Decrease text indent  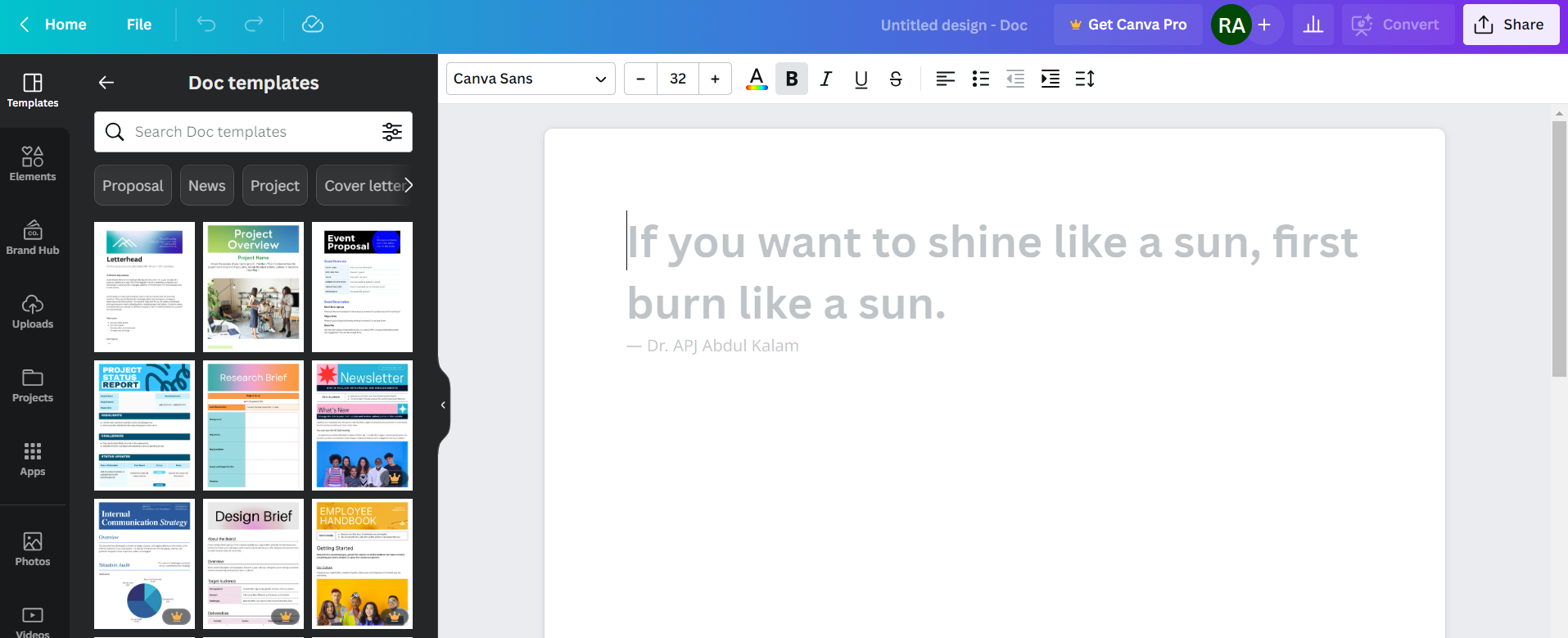[x=1015, y=79]
